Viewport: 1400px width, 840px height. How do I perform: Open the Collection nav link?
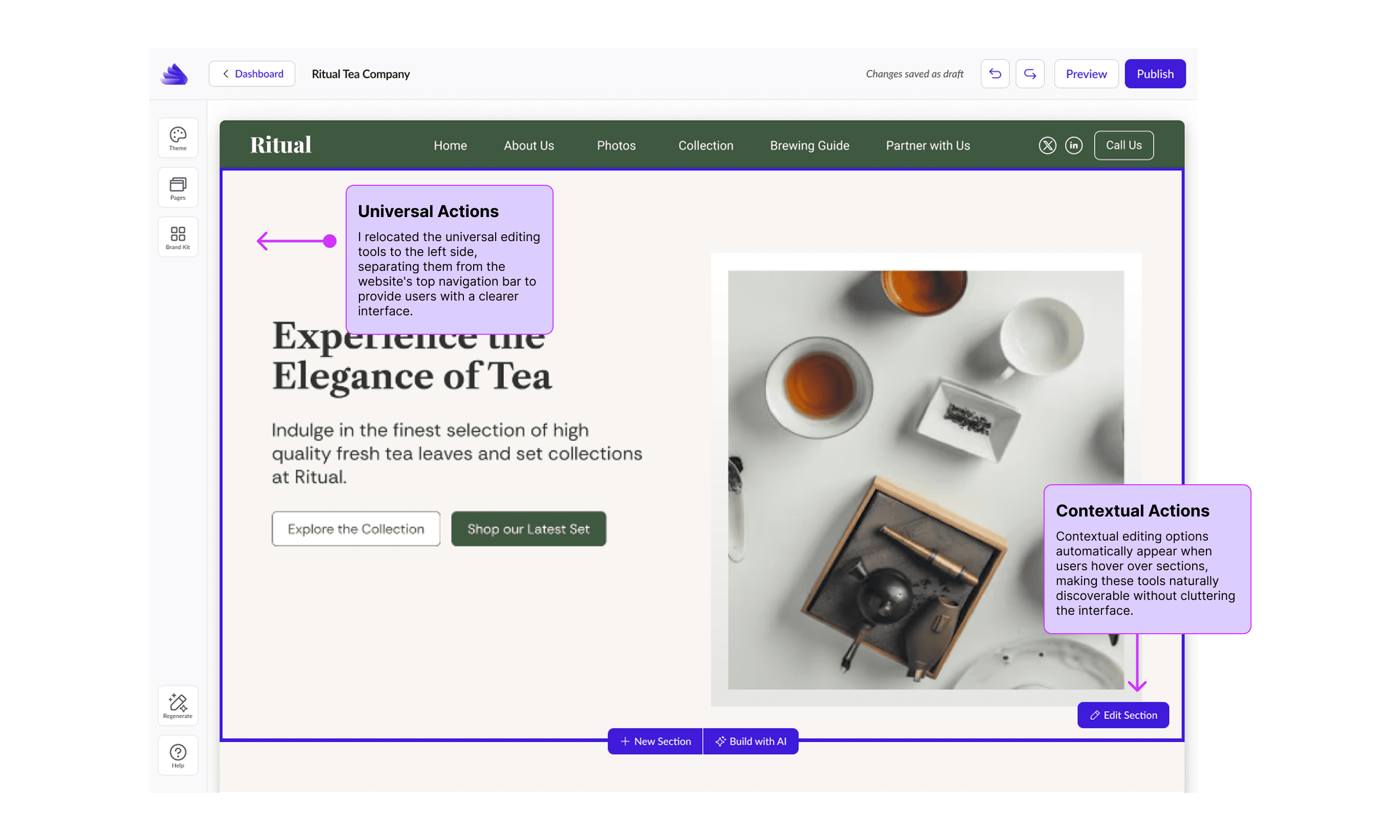pyautogui.click(x=706, y=145)
